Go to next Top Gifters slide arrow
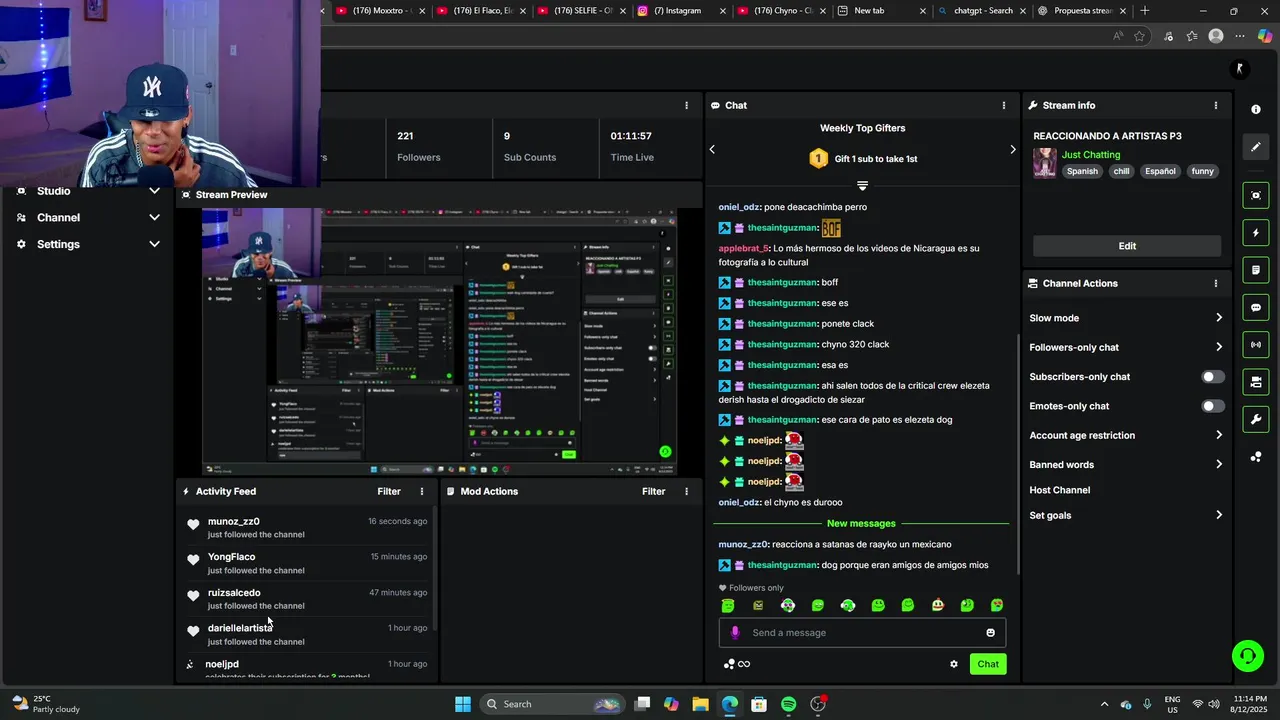Viewport: 1280px width, 720px height. (1012, 150)
